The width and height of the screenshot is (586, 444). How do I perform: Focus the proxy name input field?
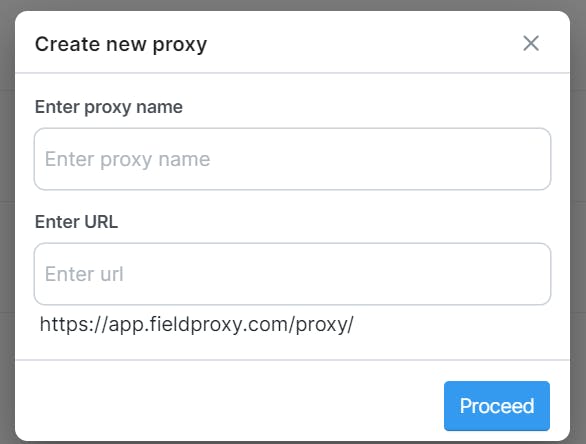pyautogui.click(x=292, y=159)
